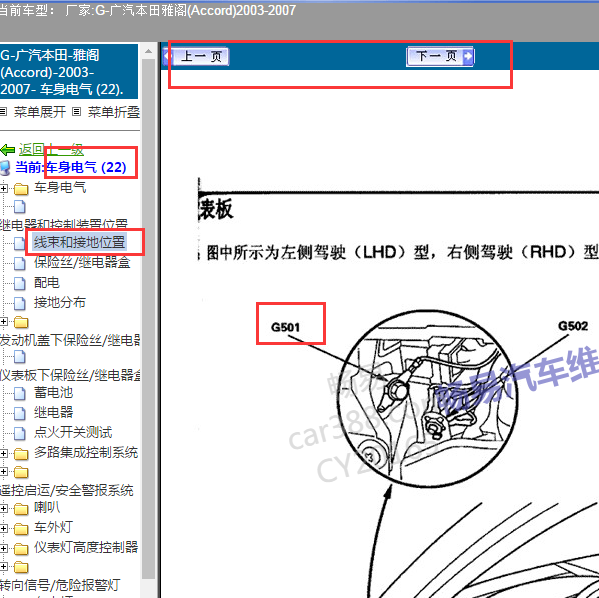The height and width of the screenshot is (598, 599).
Task: Expand the 仪表灯高度控制器 folder
Action: pos(4,548)
